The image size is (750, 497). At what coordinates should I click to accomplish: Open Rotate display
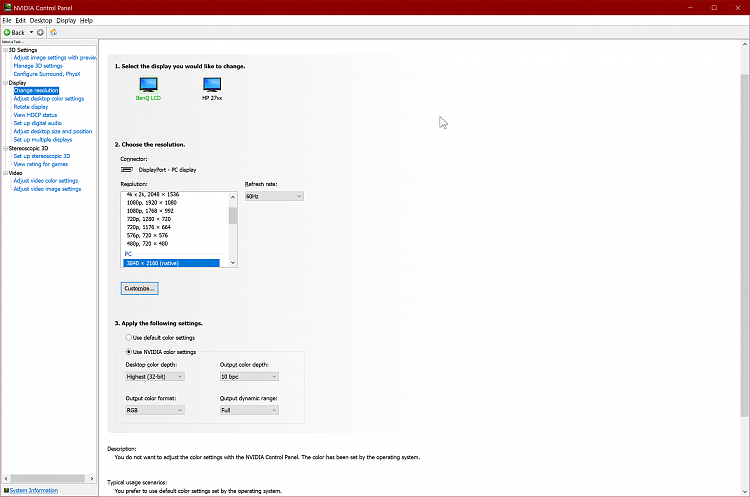31,107
